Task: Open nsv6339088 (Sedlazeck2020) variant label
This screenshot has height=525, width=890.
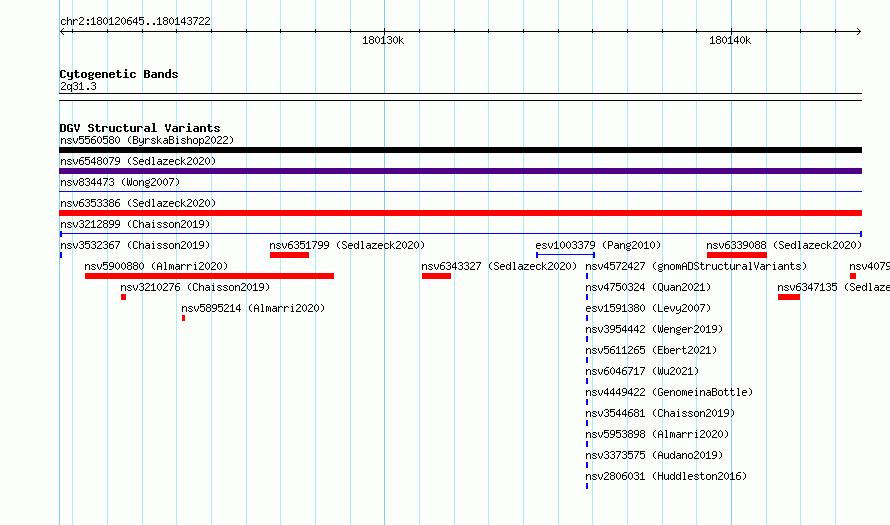Action: (x=784, y=245)
